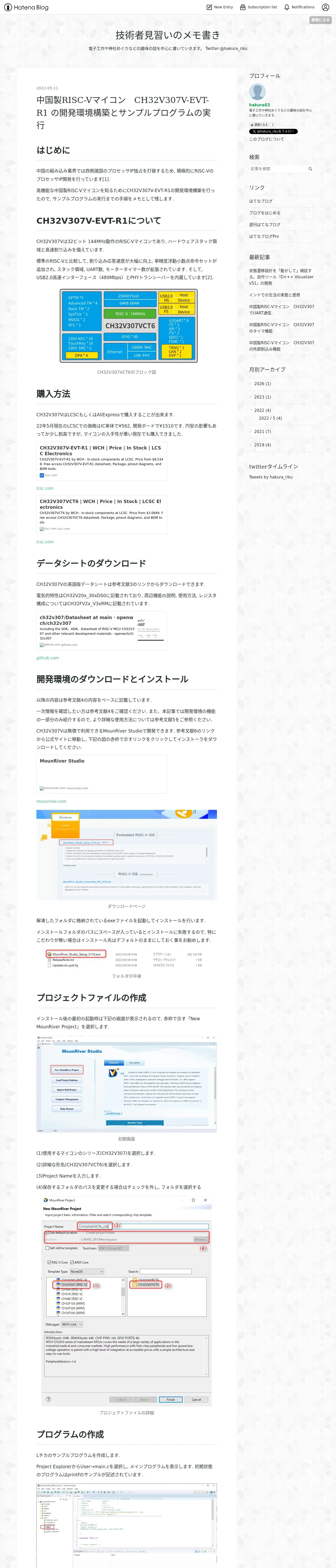Click lcsc.com link under CH32V307V-EVT-R1 card
336x1568 pixels.
tap(44, 488)
